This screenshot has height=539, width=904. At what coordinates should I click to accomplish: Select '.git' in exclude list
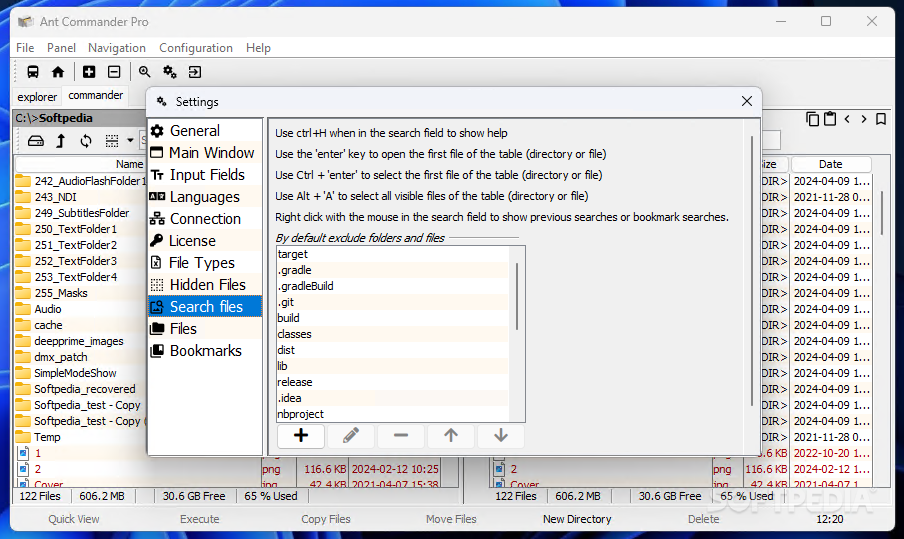393,302
